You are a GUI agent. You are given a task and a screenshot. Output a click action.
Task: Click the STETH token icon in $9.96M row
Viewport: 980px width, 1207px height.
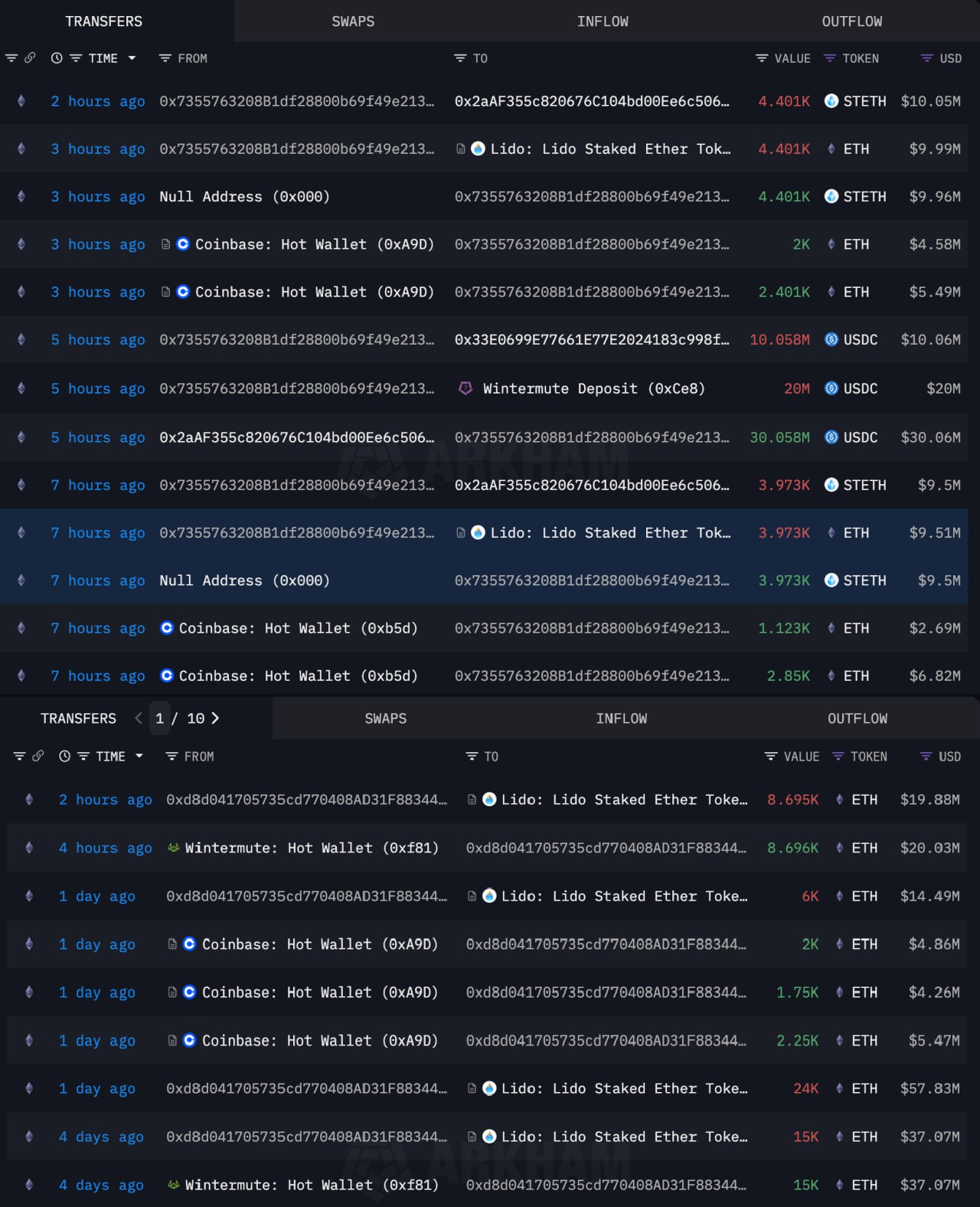[x=831, y=196]
